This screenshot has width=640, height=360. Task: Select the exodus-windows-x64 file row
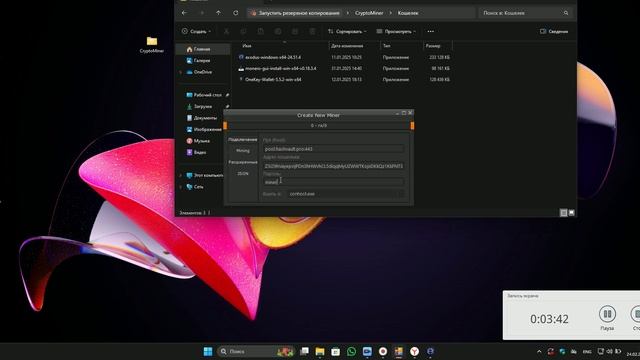[344, 58]
